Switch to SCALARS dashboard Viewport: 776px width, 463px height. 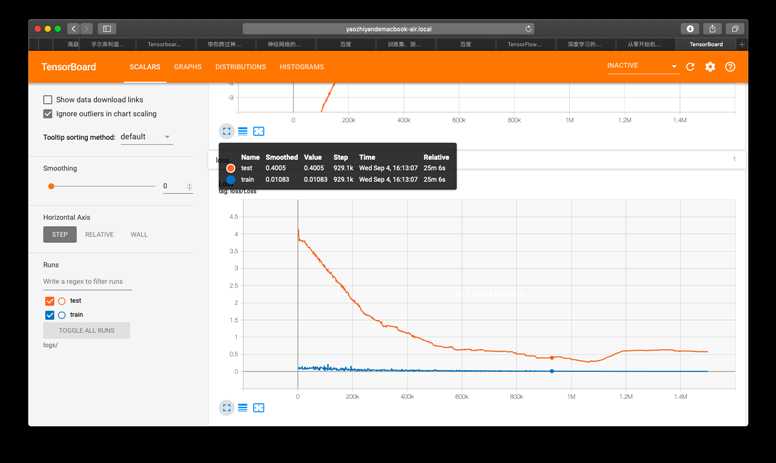(x=145, y=67)
